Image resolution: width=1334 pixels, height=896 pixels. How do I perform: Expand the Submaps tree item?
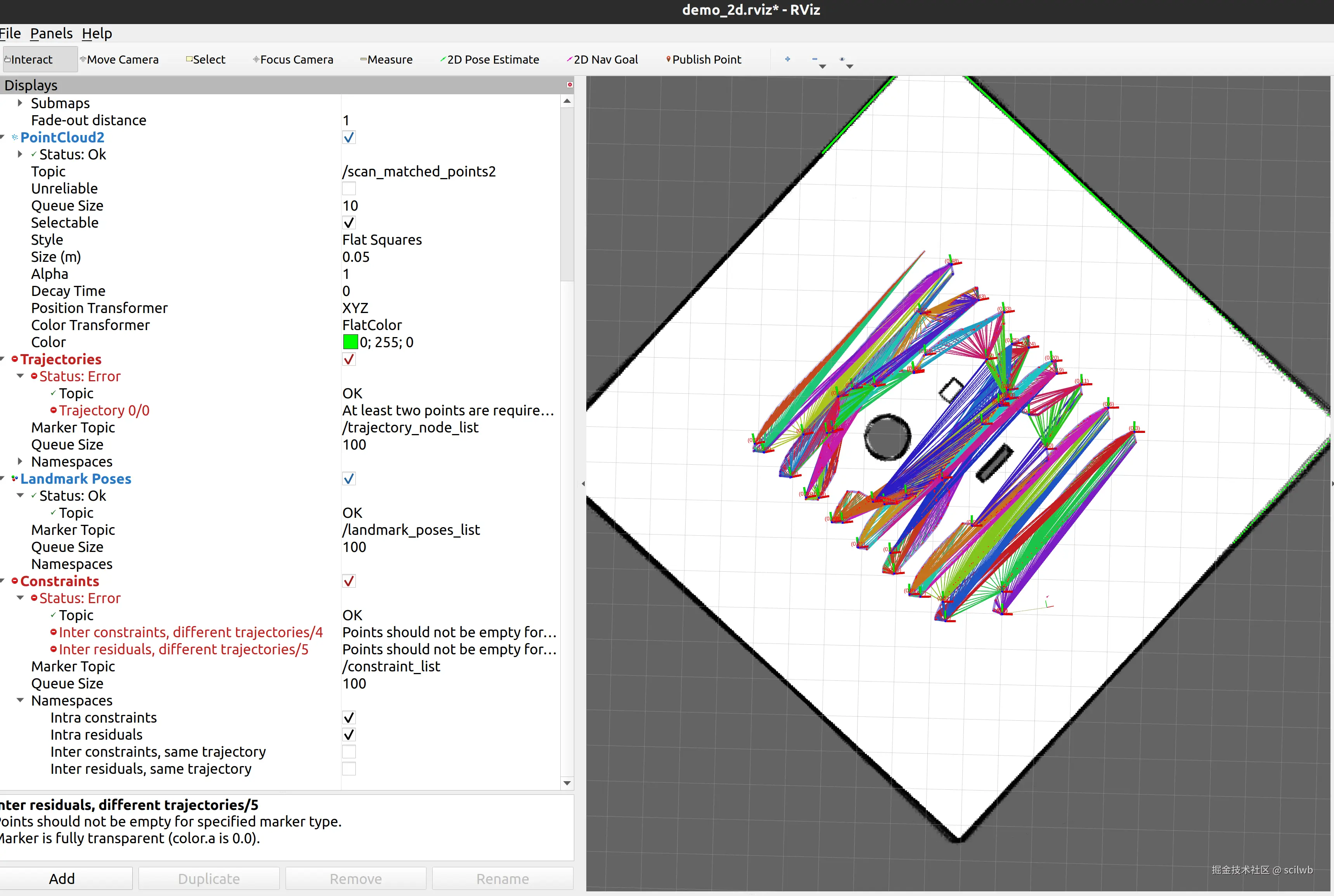pyautogui.click(x=20, y=103)
